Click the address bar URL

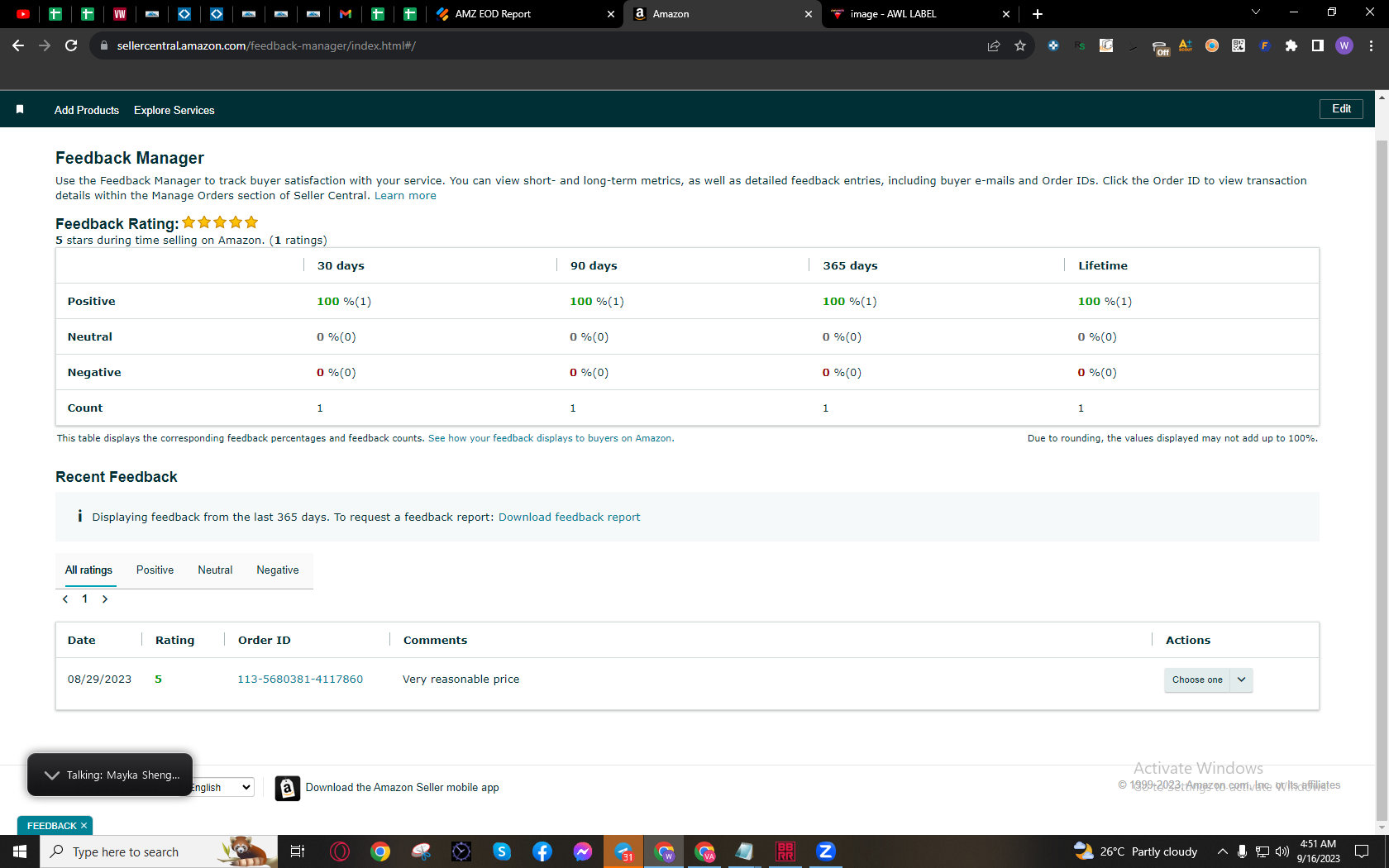tap(266, 45)
